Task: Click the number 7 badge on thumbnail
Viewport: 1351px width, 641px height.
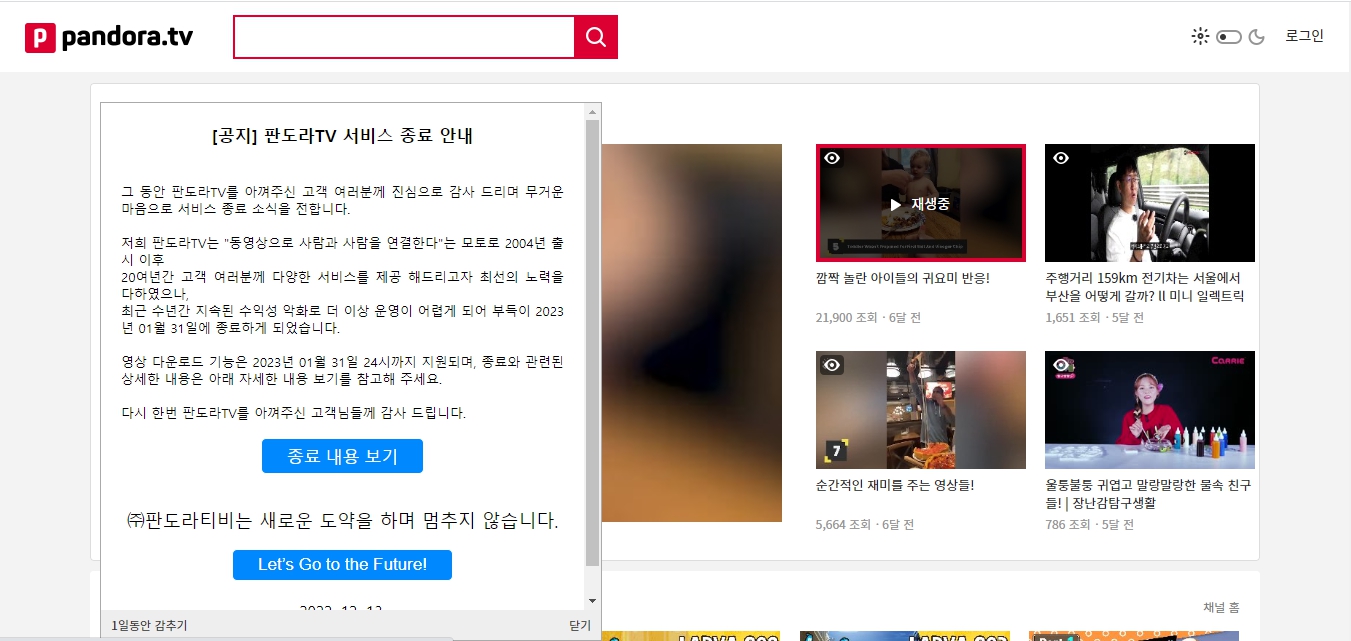Action: coord(836,451)
